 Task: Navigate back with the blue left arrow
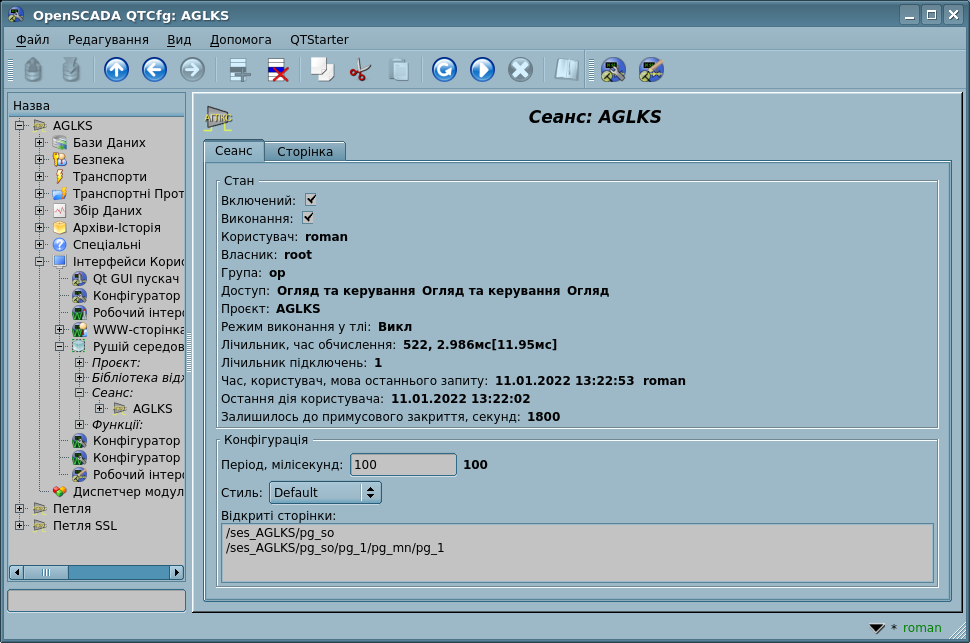(x=154, y=70)
